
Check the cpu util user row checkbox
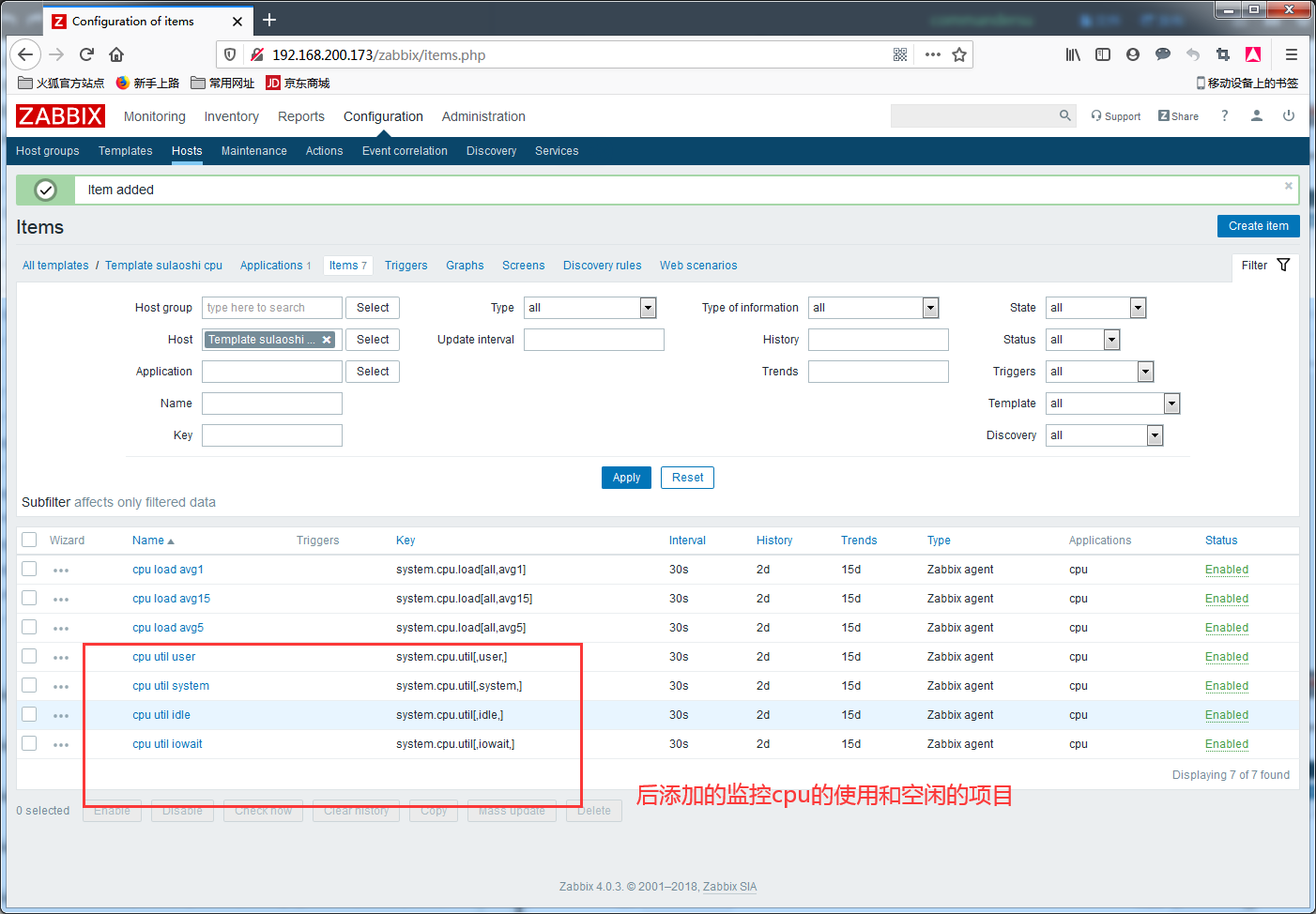[x=29, y=656]
